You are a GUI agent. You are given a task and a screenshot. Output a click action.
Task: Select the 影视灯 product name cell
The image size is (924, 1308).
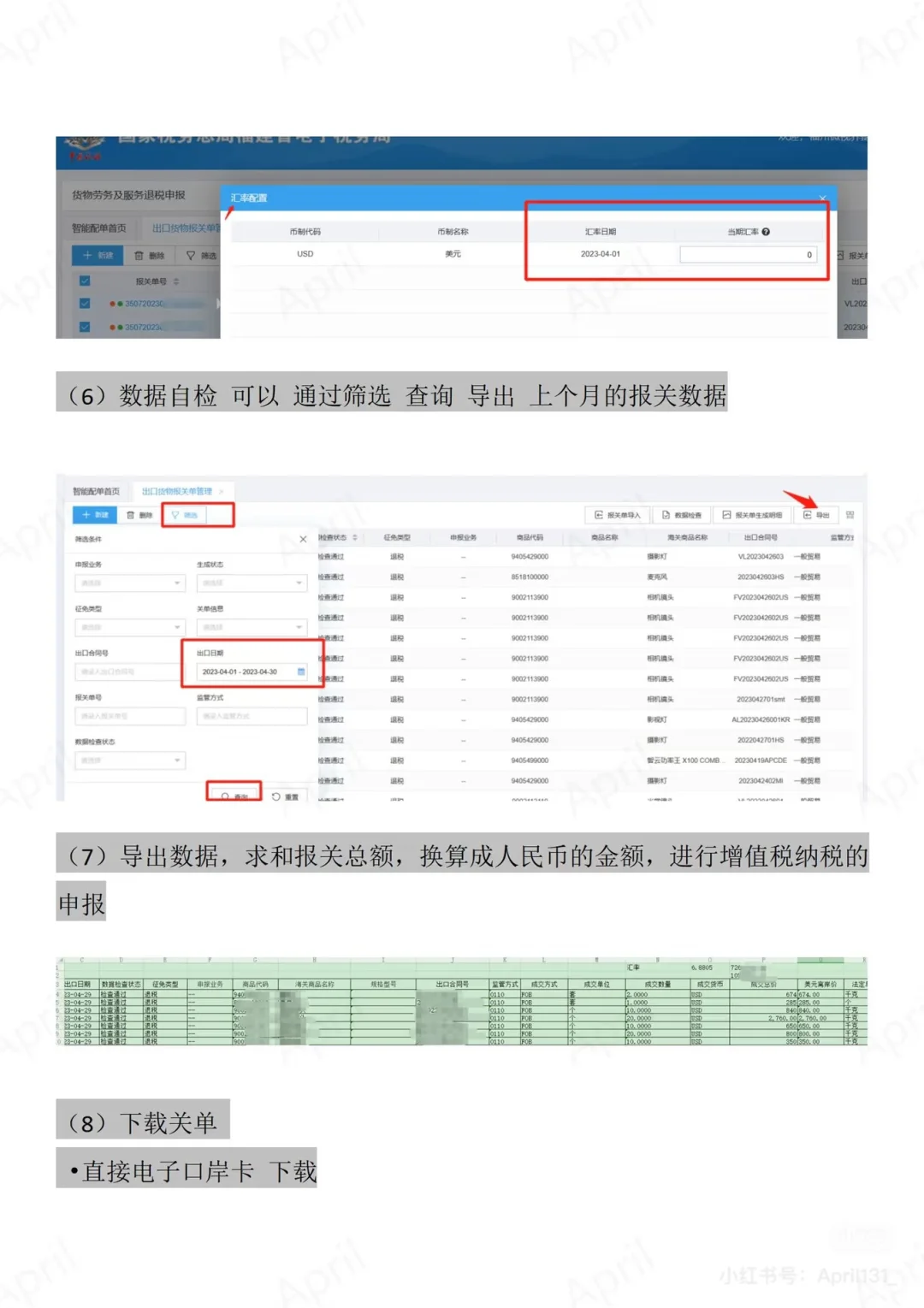pyautogui.click(x=657, y=720)
